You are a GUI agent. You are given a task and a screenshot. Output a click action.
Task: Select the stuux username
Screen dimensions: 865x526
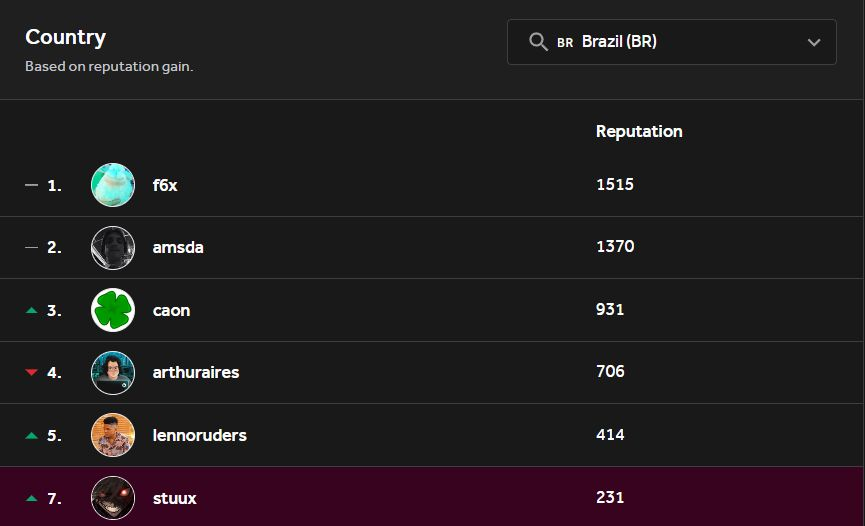point(175,497)
